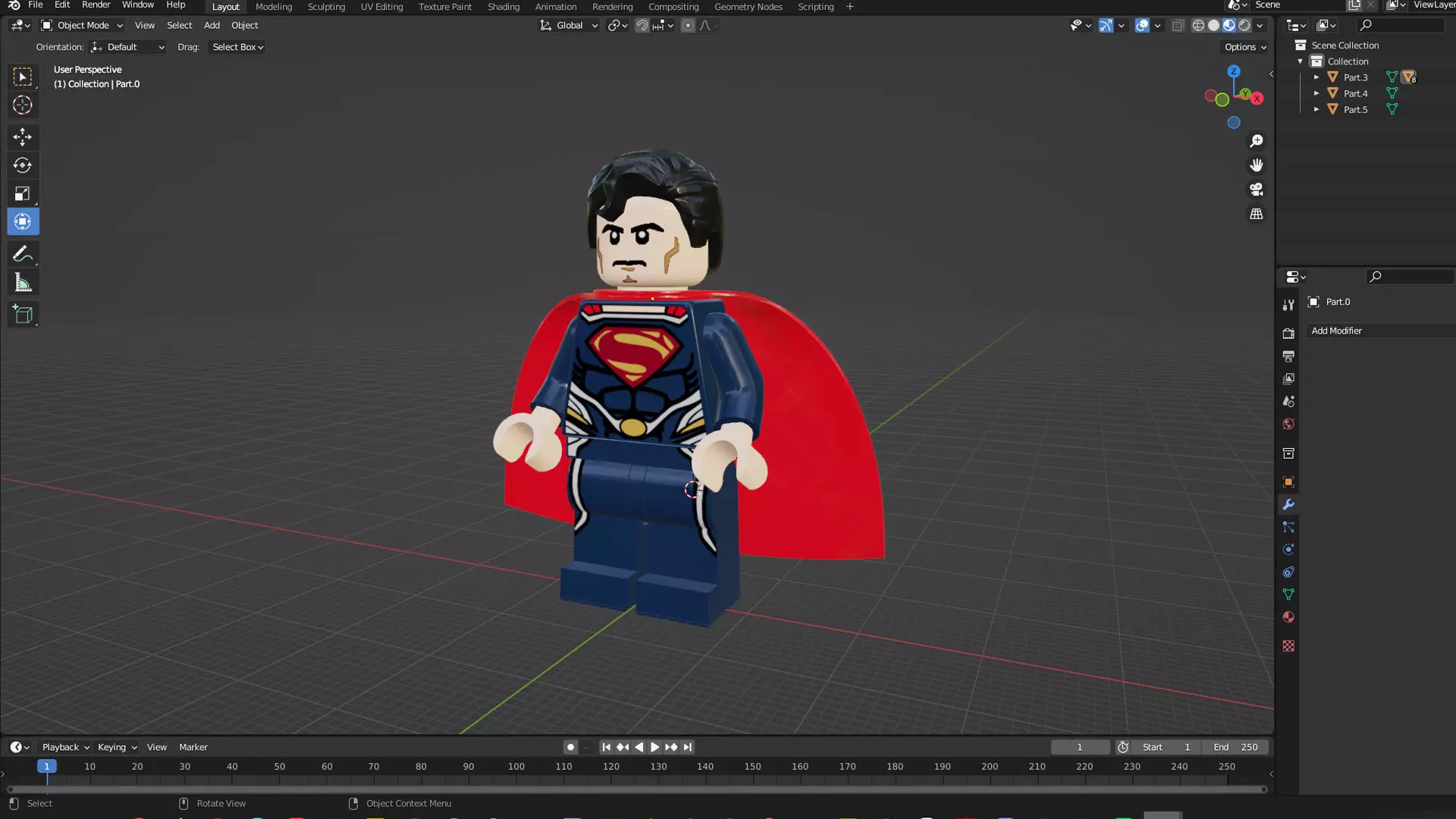Open the Global transform orientation dropdown
Image resolution: width=1456 pixels, height=819 pixels.
[569, 26]
